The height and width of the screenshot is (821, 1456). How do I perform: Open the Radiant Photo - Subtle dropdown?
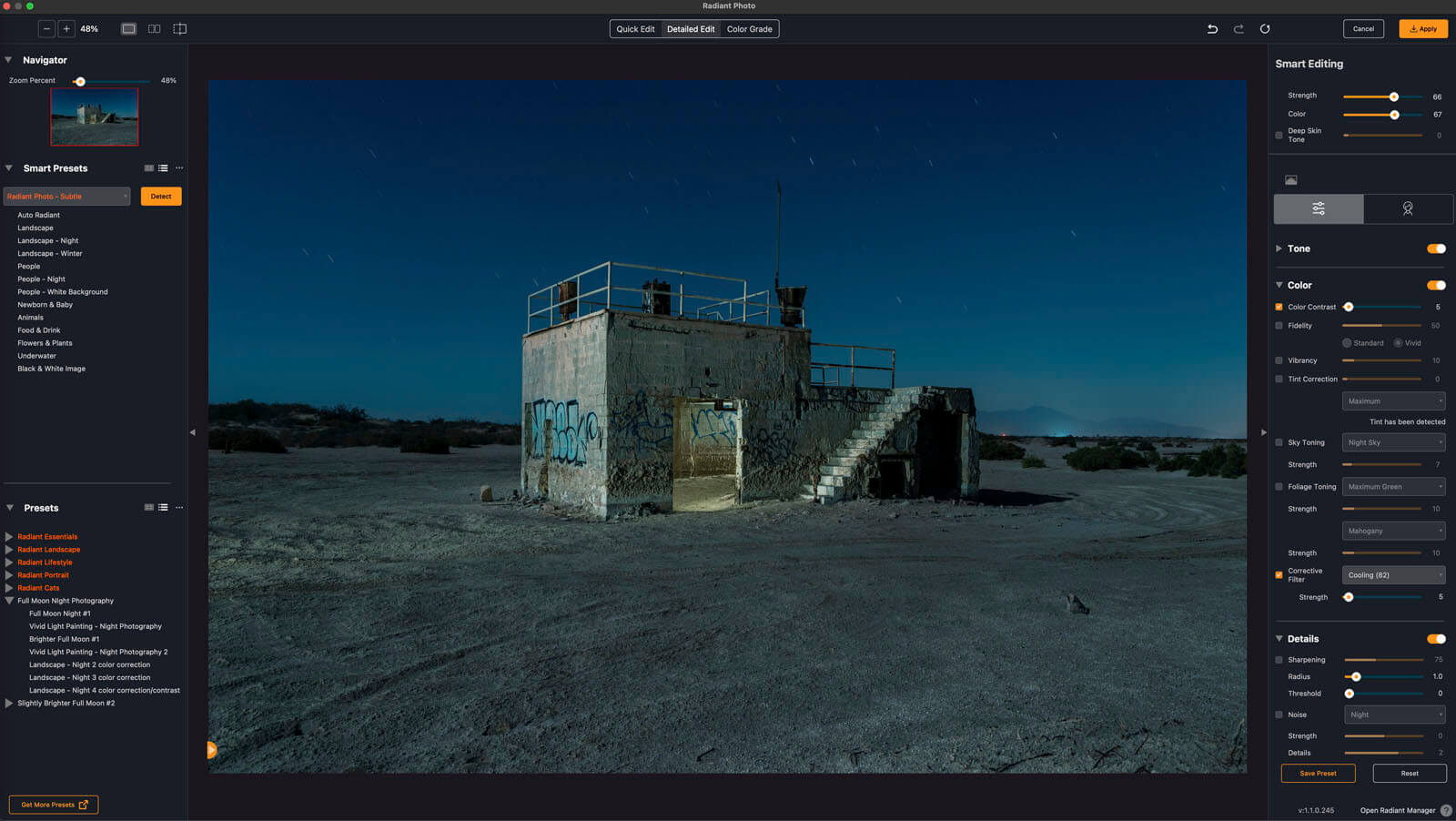pos(66,197)
